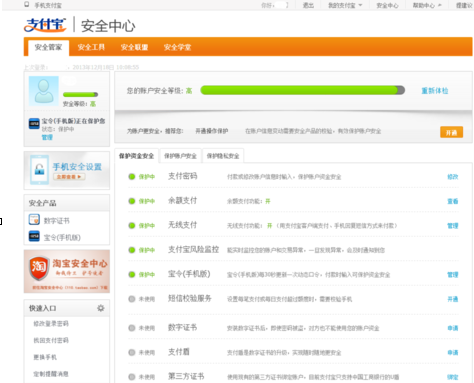Click gray status dot for 支付盾
474x383 pixels.
tap(132, 352)
